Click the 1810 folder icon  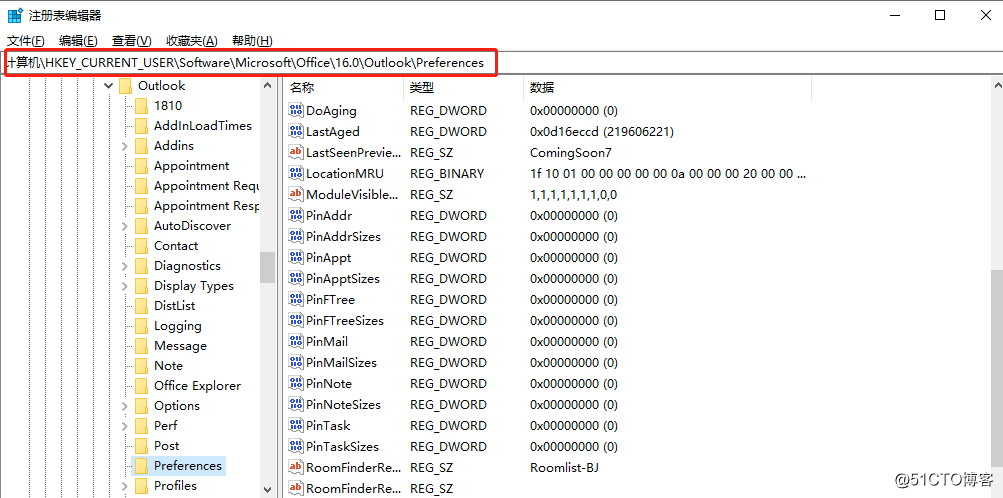point(141,105)
